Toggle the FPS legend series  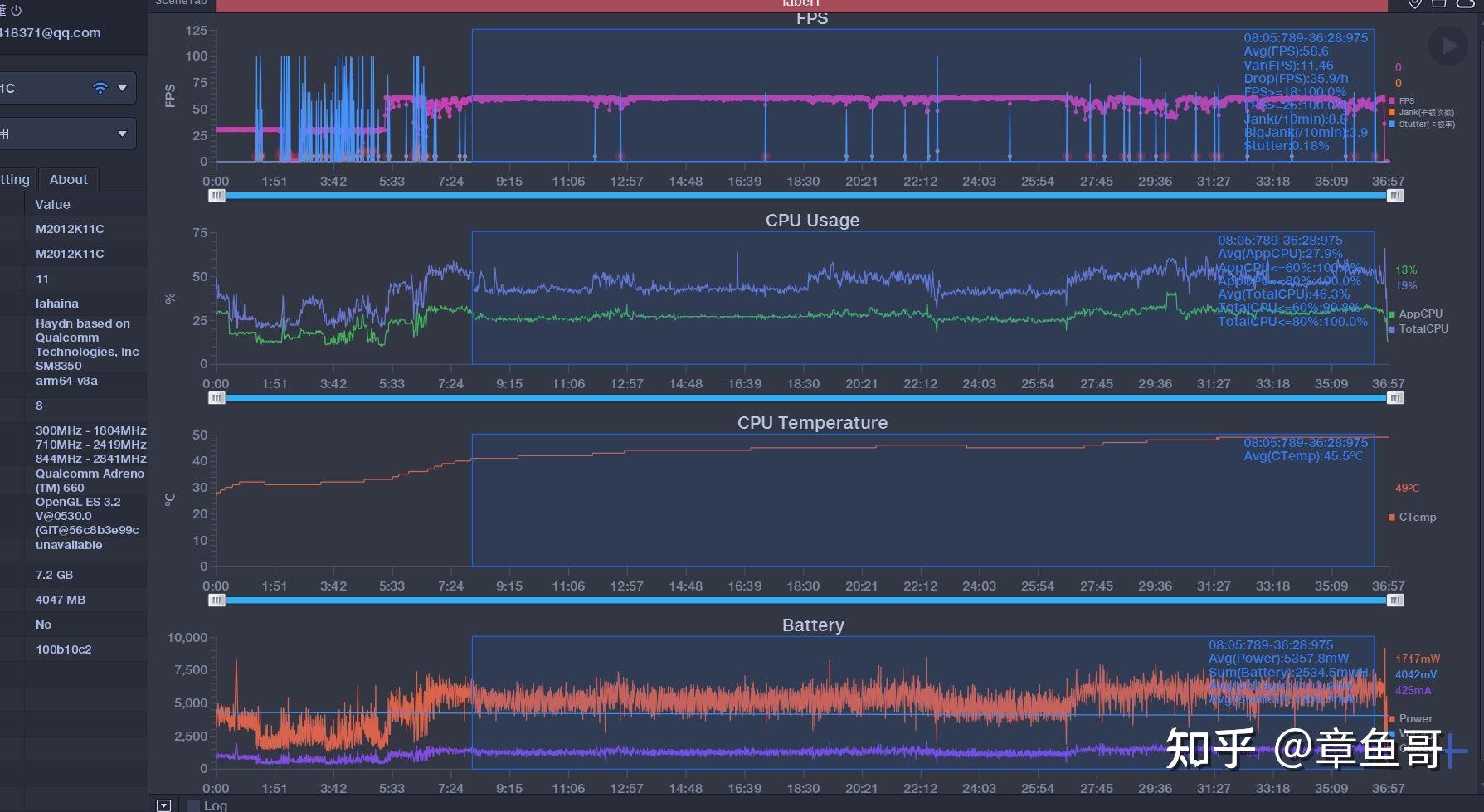click(x=1402, y=100)
